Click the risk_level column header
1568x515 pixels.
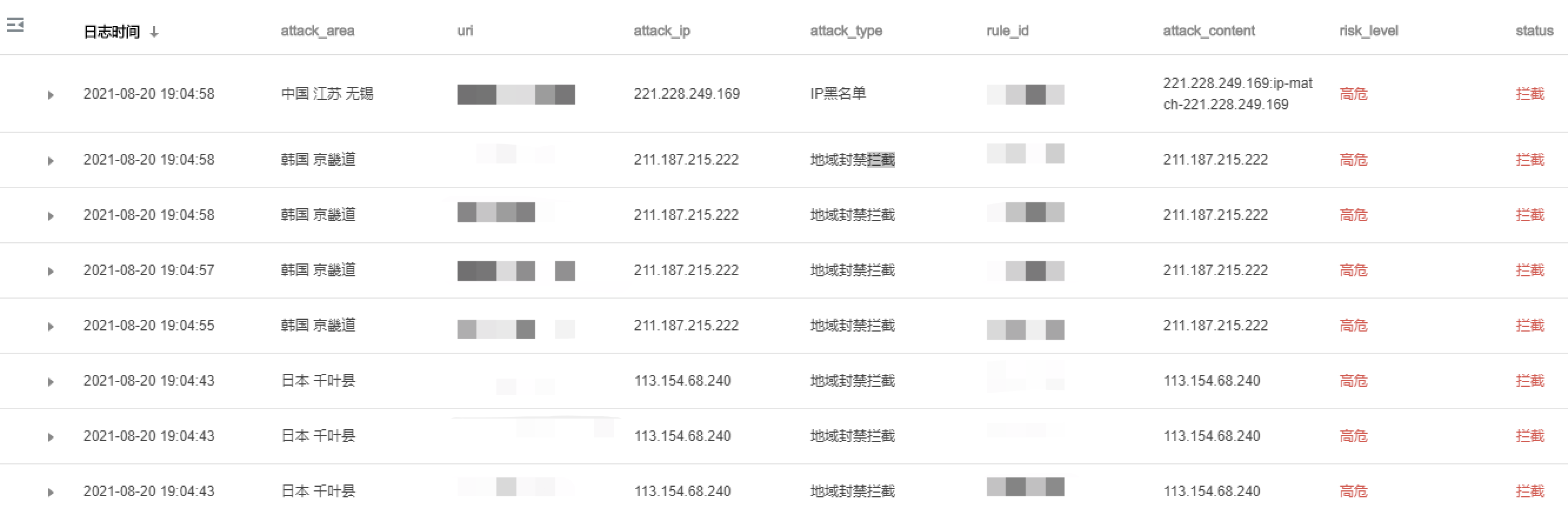click(1369, 31)
